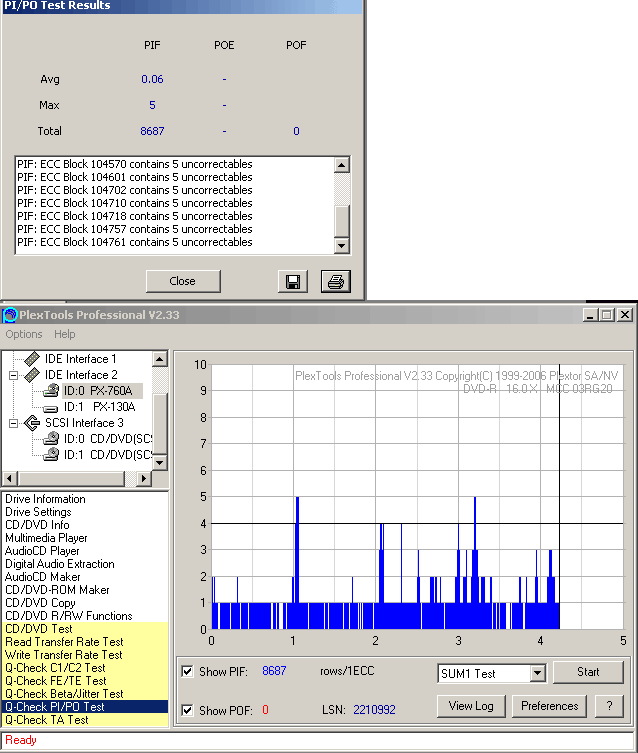The width and height of the screenshot is (638, 753).
Task: Click the printer icon in PI/PO Test Results
Action: point(336,281)
